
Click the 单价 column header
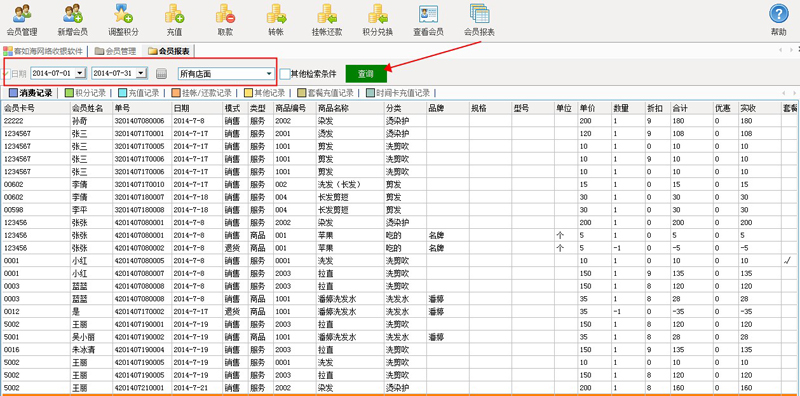594,108
